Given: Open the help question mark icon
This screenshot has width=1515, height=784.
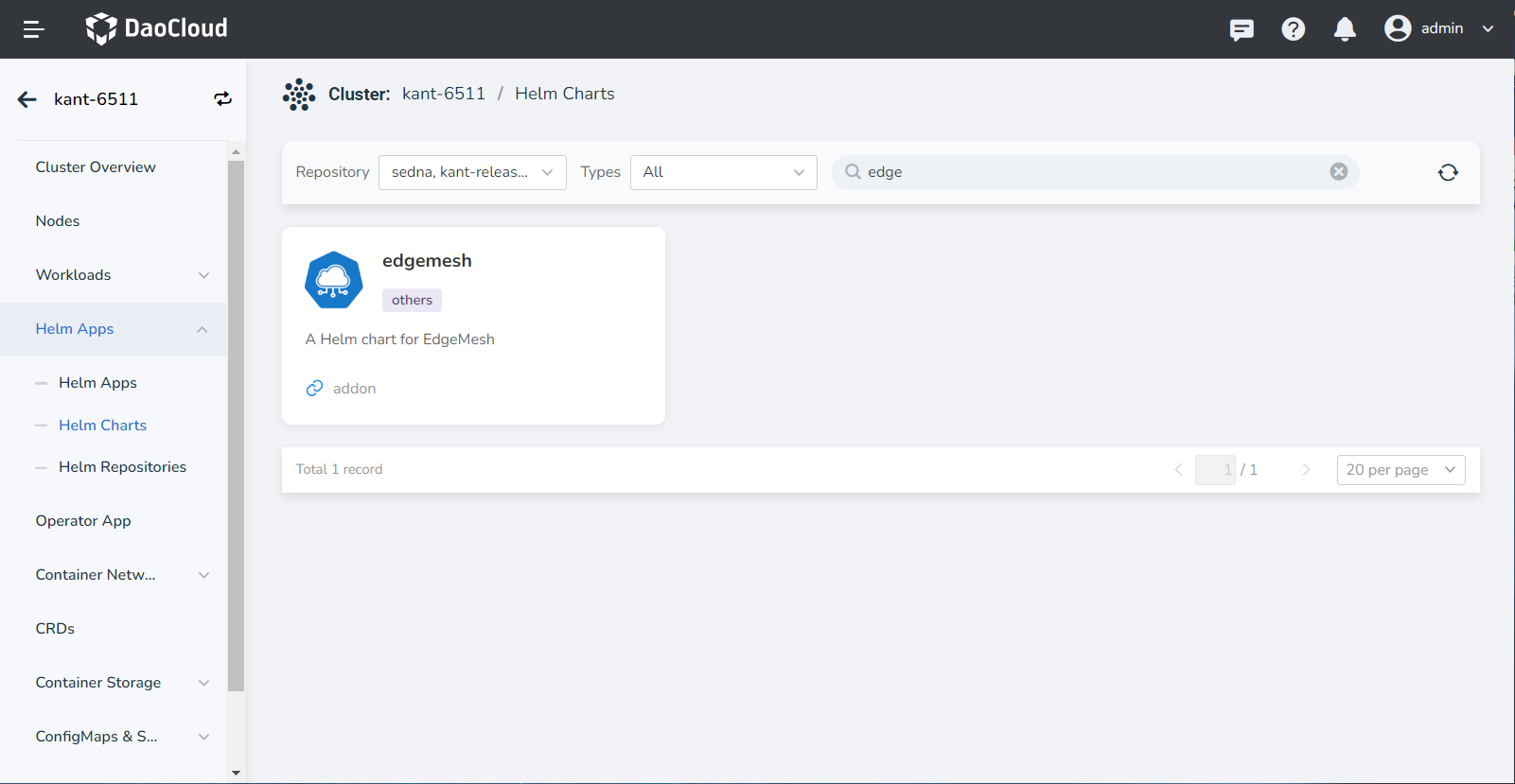Looking at the screenshot, I should [1293, 29].
